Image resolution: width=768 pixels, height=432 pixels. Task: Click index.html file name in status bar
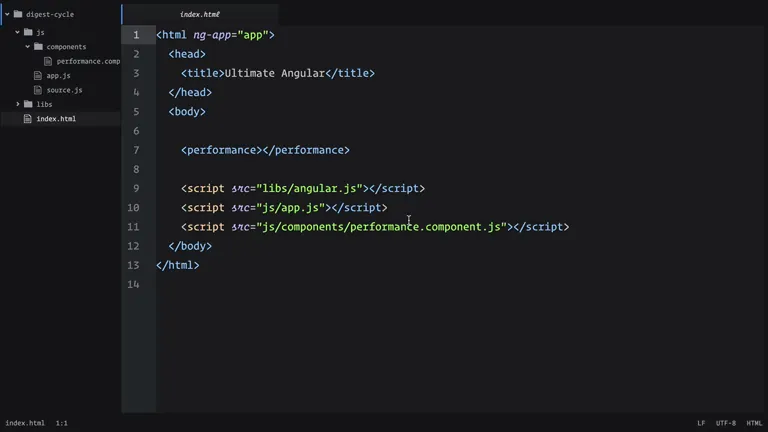25,423
